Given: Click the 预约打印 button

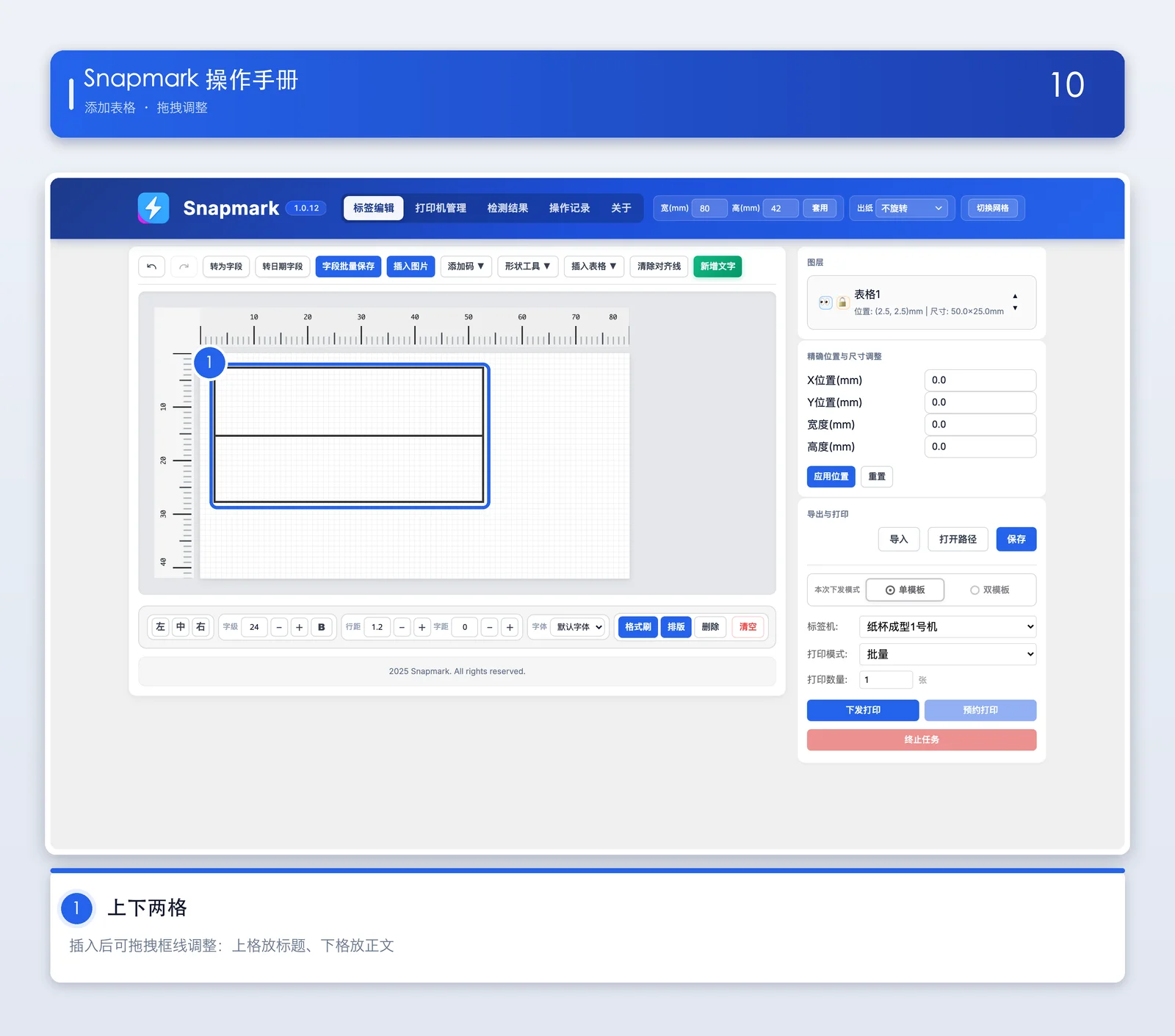Looking at the screenshot, I should [980, 710].
